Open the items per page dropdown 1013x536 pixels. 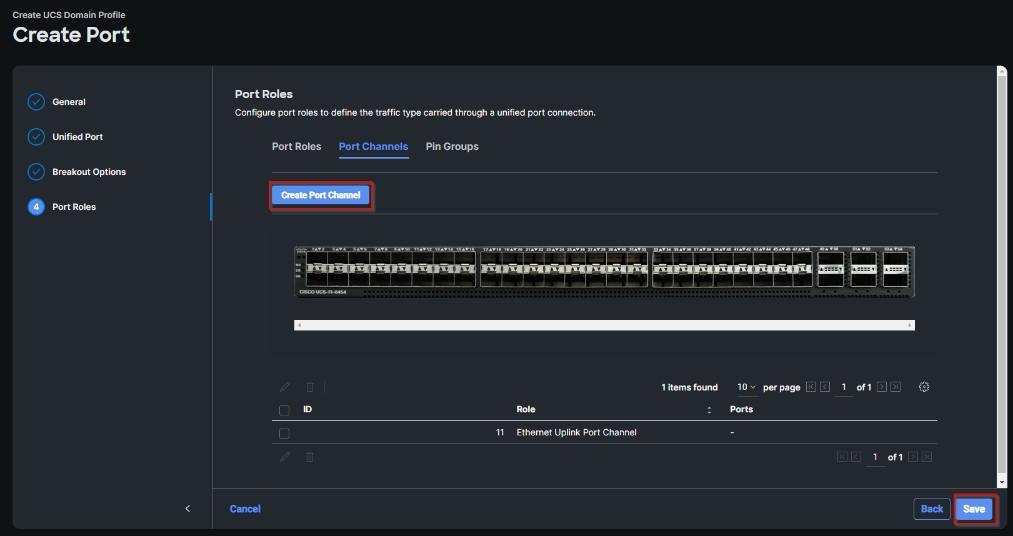coord(747,387)
